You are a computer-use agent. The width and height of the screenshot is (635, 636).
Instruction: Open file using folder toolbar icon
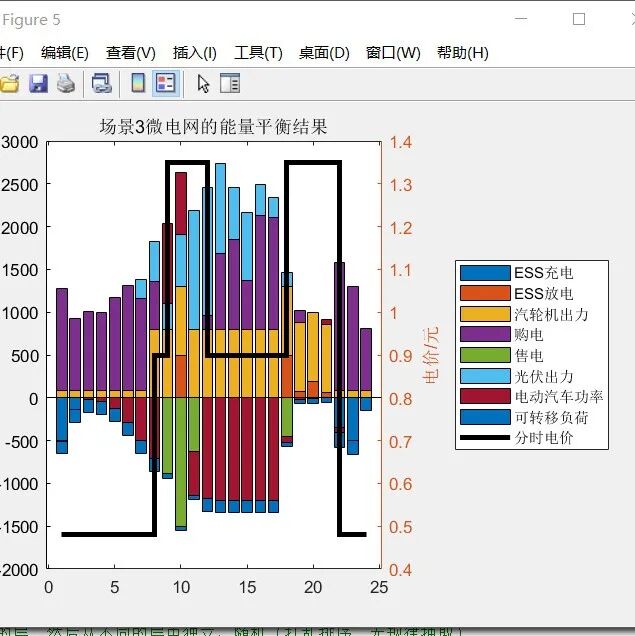pos(9,84)
